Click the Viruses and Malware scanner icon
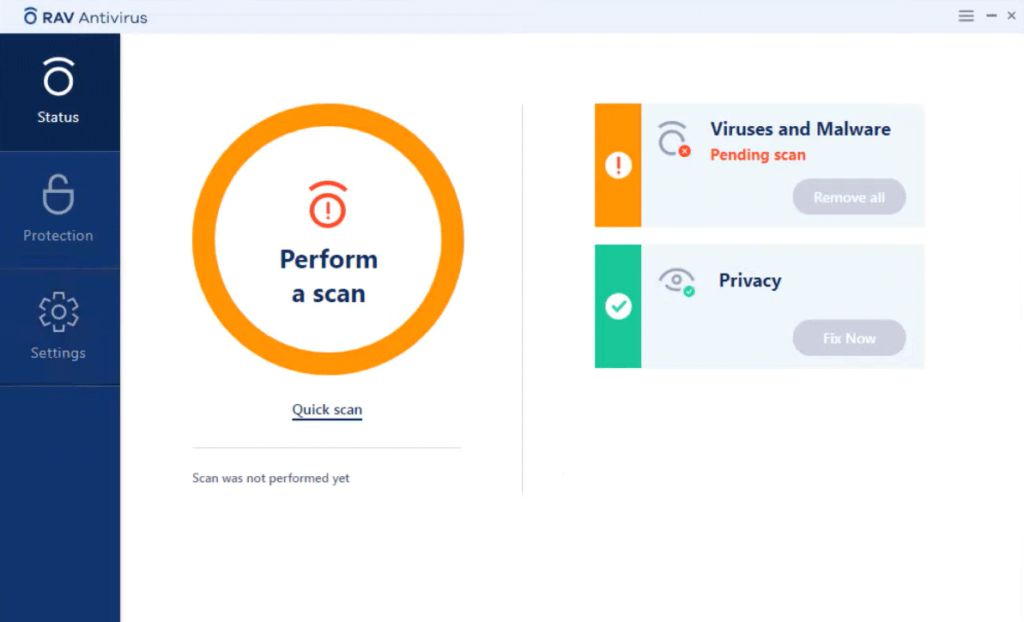The image size is (1024, 622). [674, 140]
